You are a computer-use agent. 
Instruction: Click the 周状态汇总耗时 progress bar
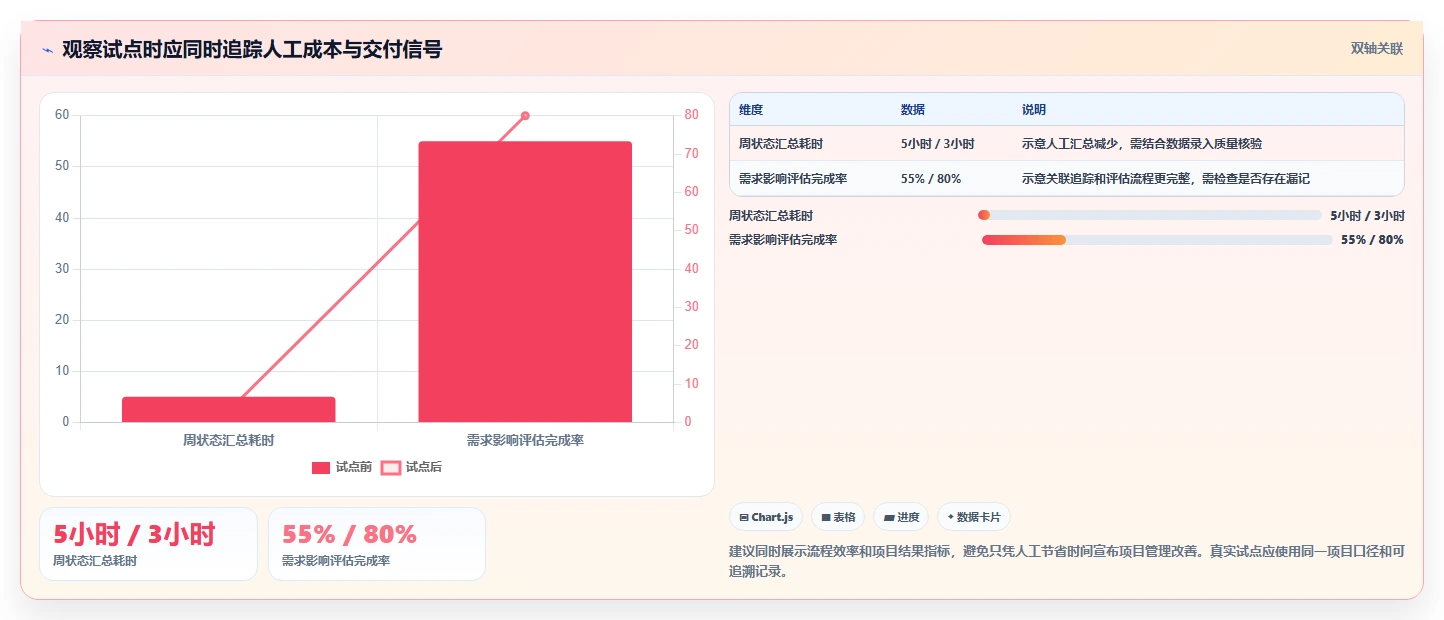(x=1150, y=215)
